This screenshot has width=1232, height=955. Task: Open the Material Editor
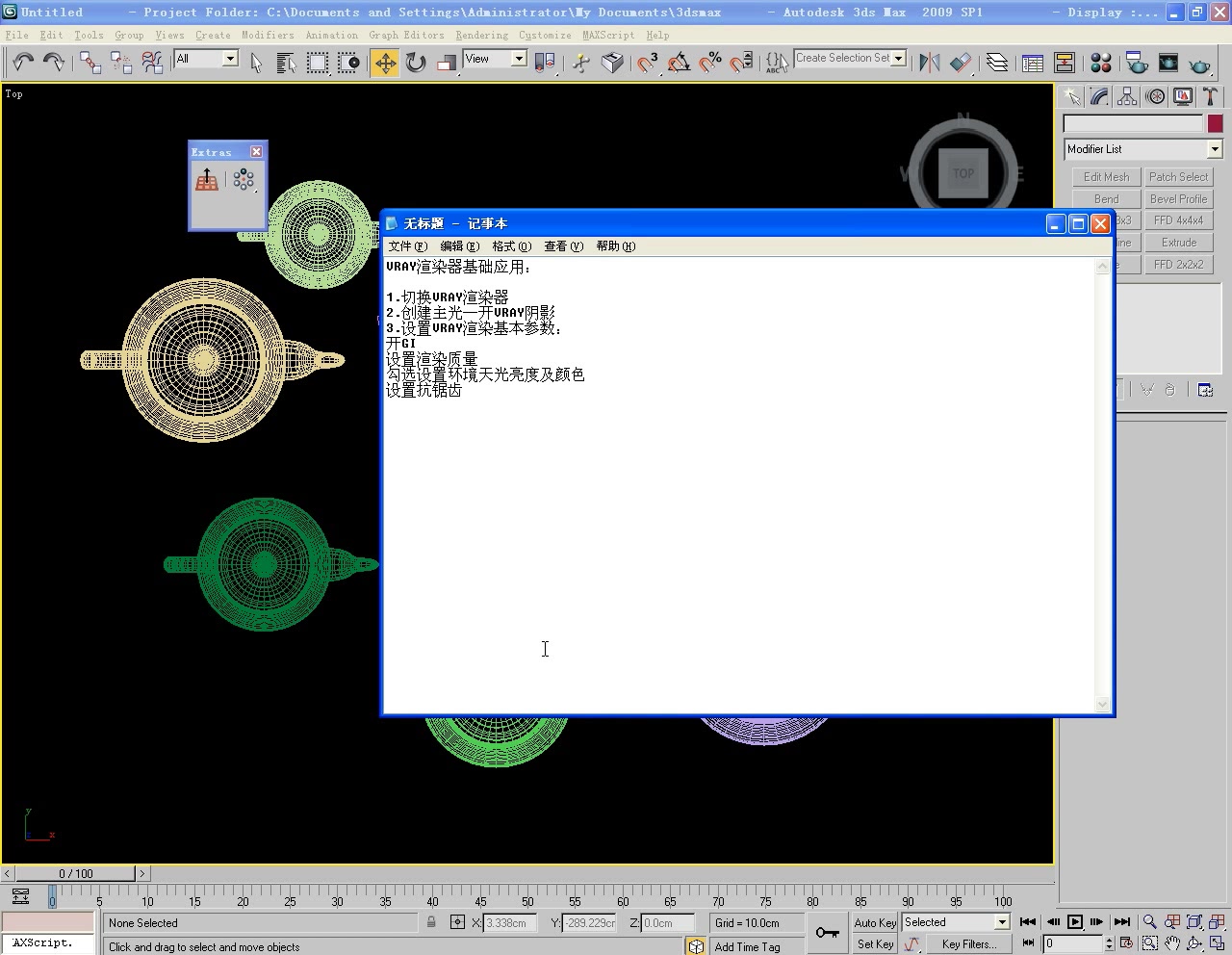pyautogui.click(x=1101, y=63)
